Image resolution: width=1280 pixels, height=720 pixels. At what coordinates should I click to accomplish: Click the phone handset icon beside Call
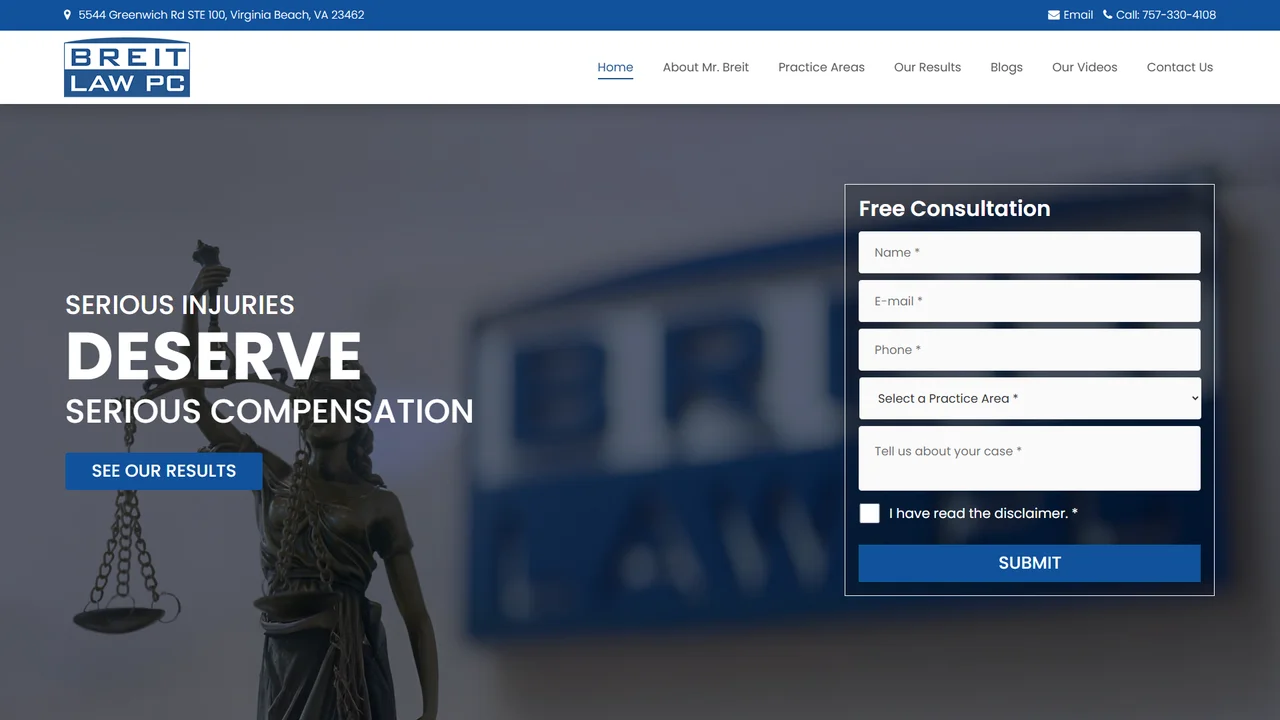coord(1107,15)
